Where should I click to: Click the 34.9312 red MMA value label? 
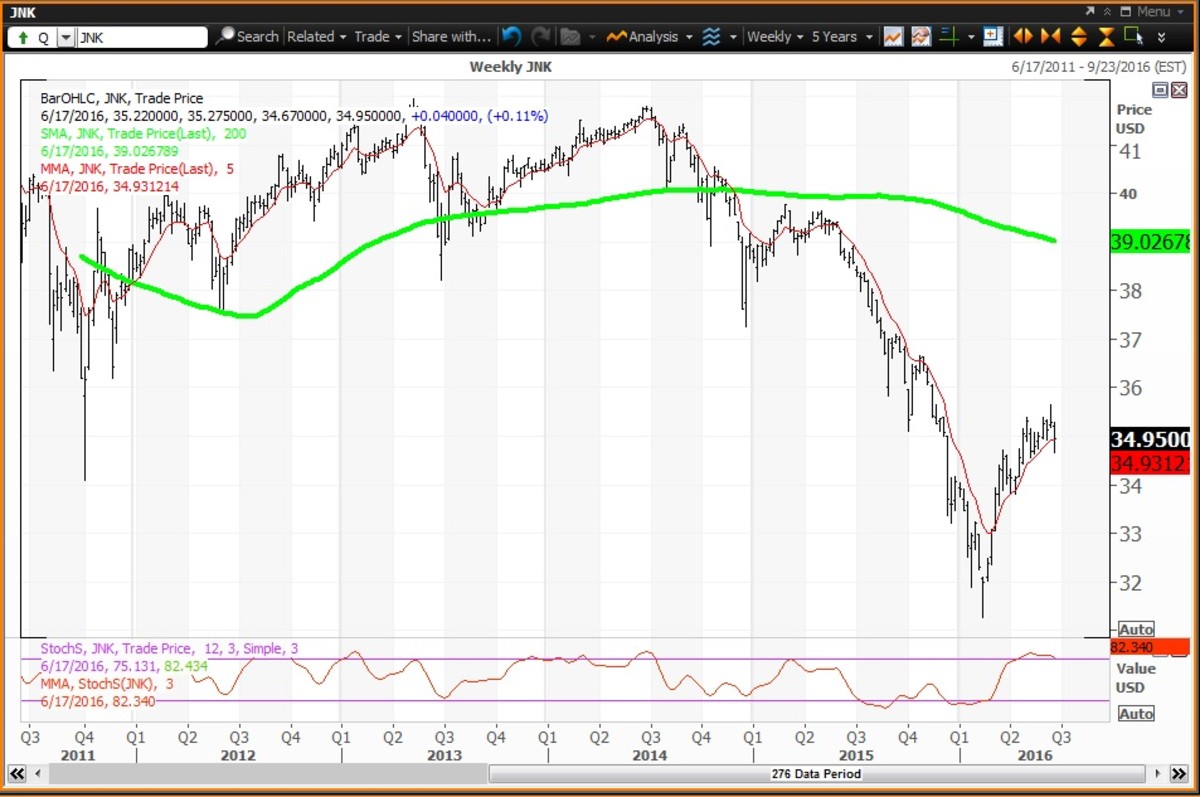(x=1150, y=463)
